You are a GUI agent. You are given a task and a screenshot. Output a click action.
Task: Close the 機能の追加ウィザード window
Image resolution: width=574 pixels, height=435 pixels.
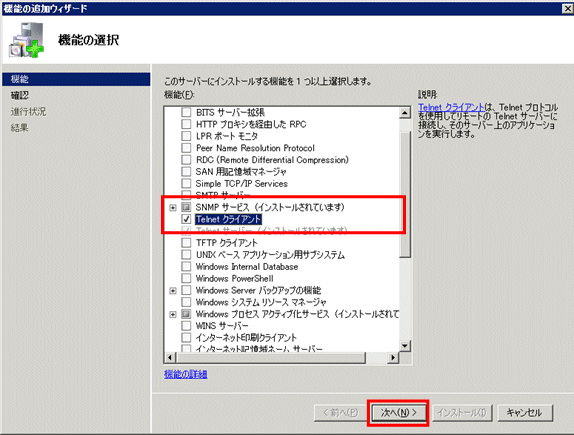pyautogui.click(x=567, y=8)
